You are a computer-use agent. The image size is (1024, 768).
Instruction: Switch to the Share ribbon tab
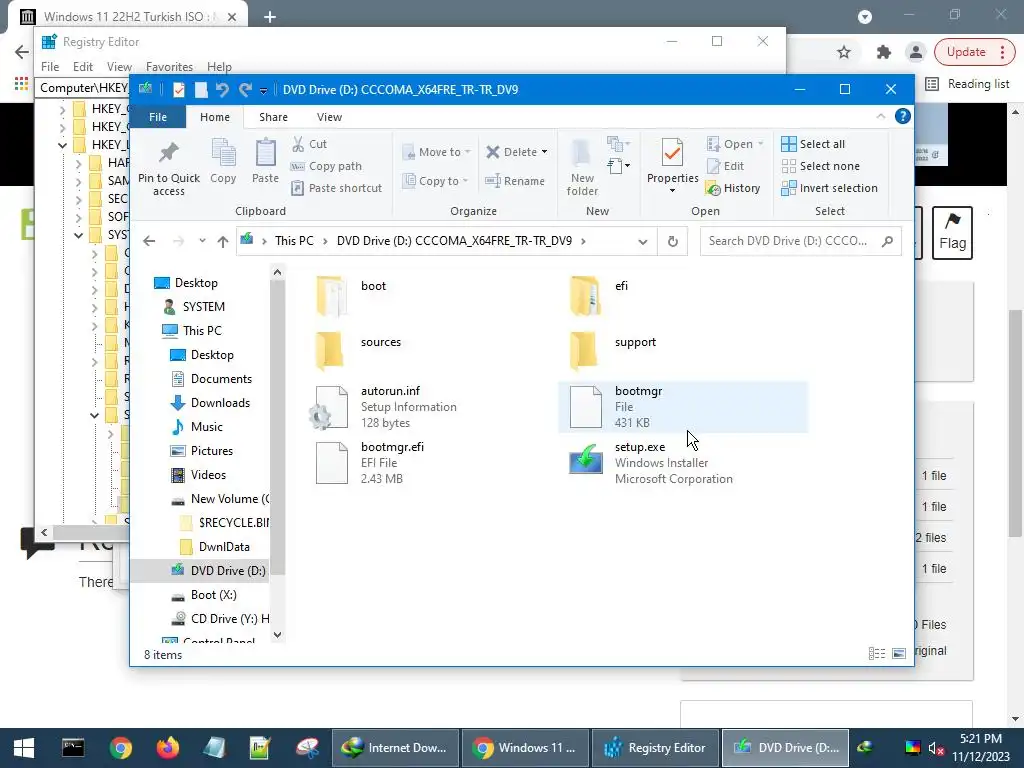coord(273,117)
